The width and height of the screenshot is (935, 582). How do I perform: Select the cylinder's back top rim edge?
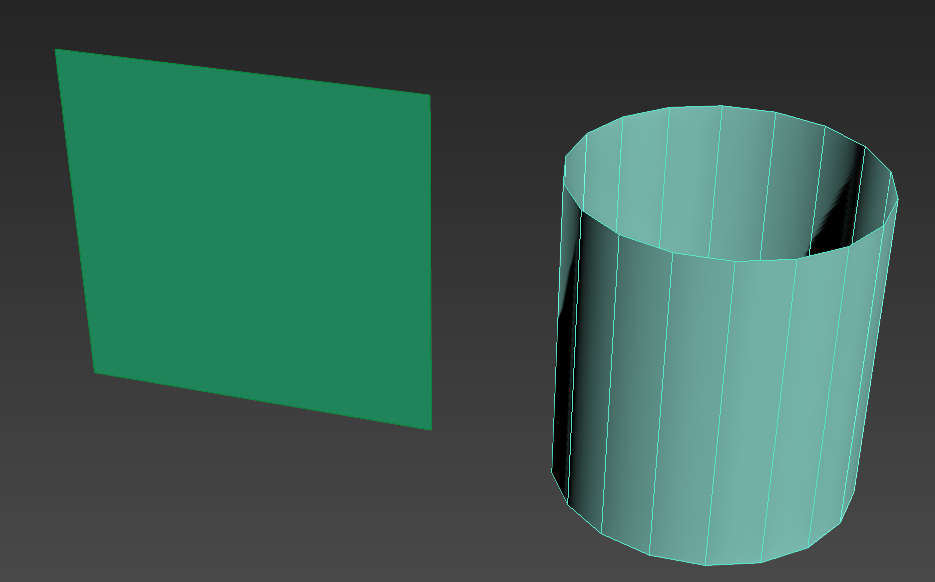pos(720,106)
